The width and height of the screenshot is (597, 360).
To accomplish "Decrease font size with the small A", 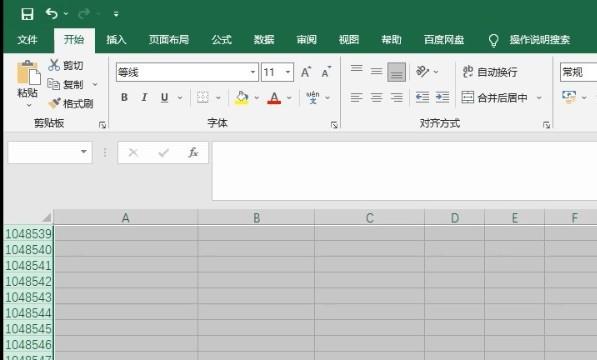I will [x=326, y=72].
